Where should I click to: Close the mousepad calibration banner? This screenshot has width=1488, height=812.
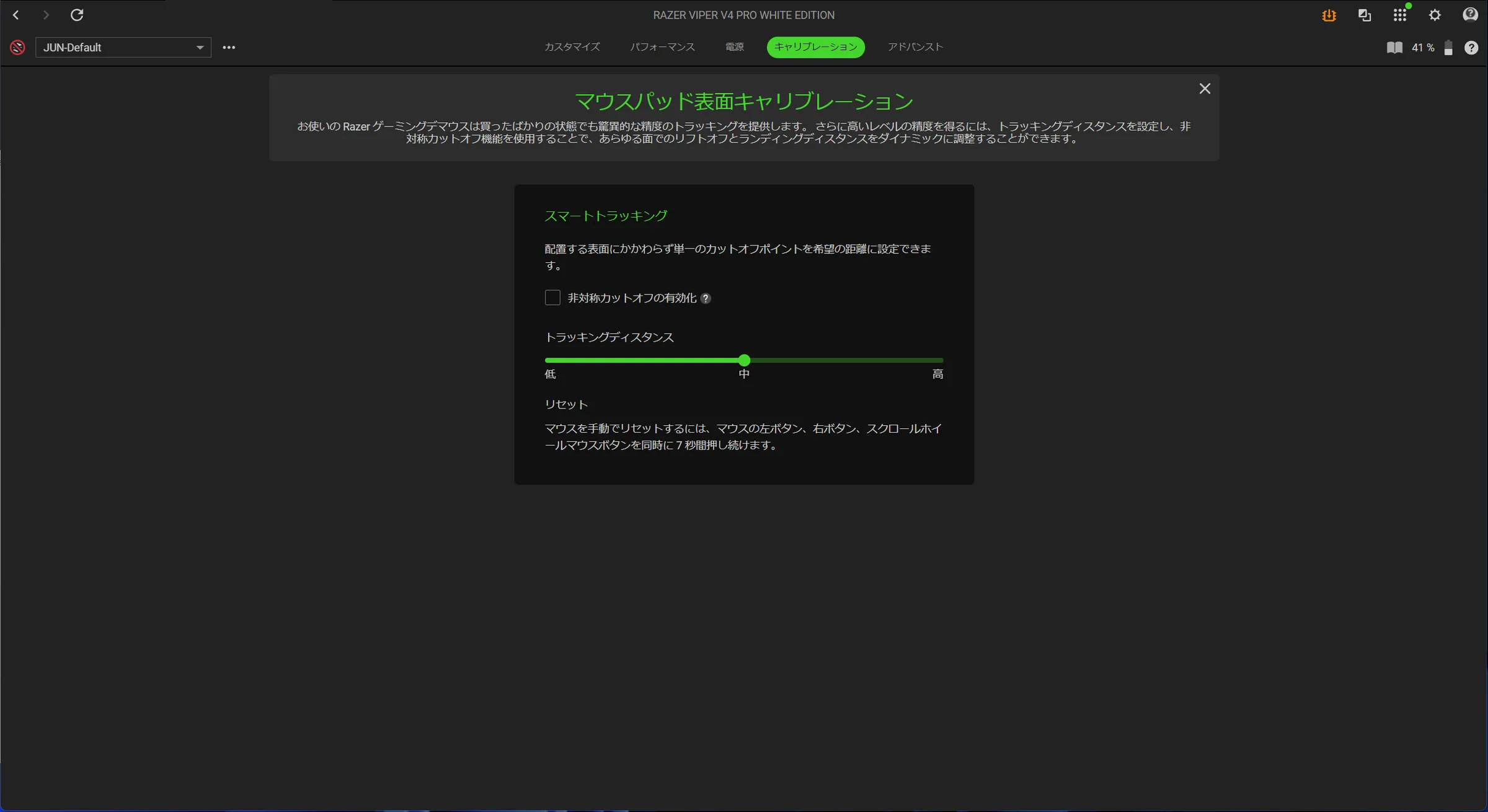click(1205, 89)
